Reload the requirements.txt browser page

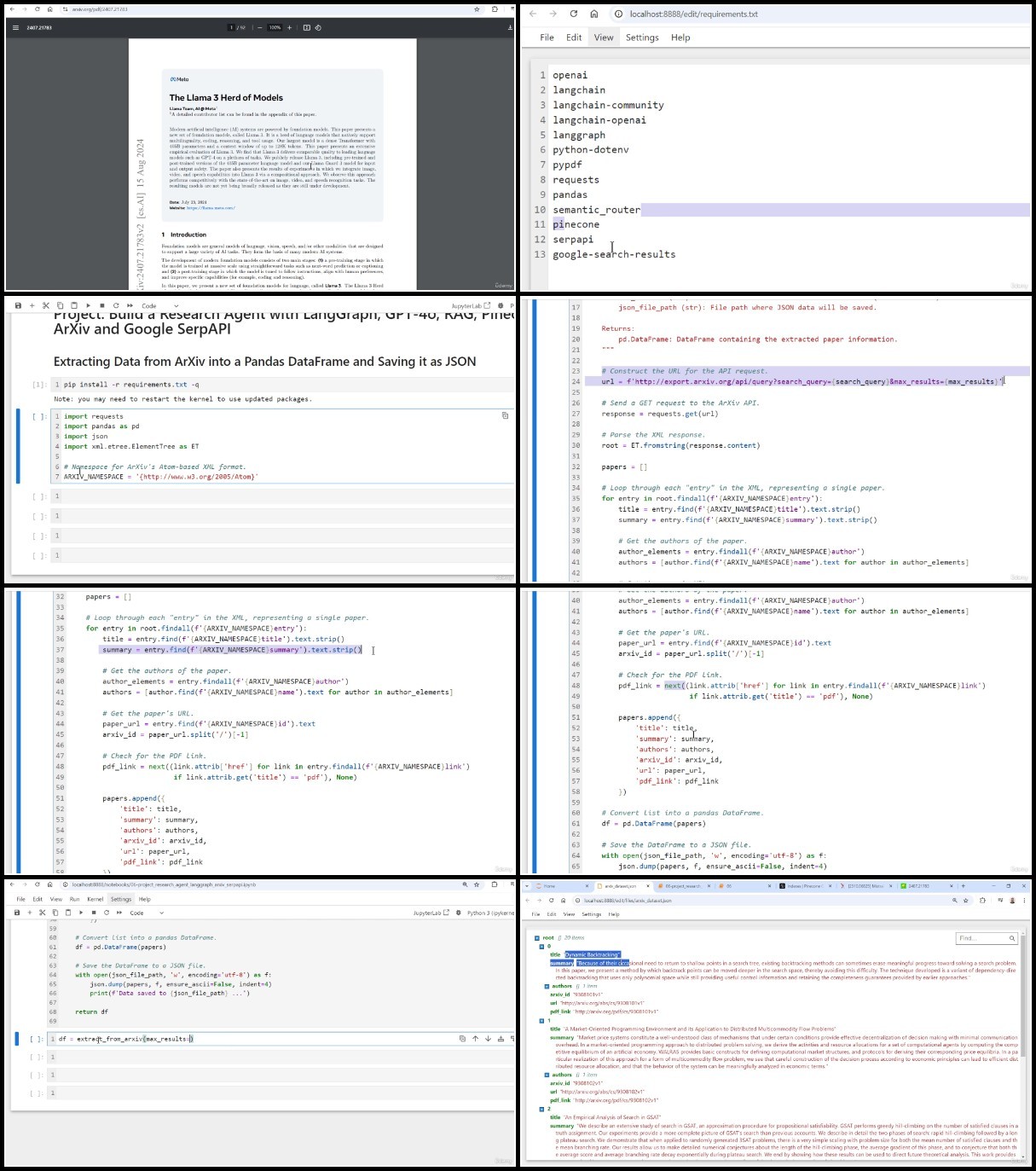pos(573,14)
